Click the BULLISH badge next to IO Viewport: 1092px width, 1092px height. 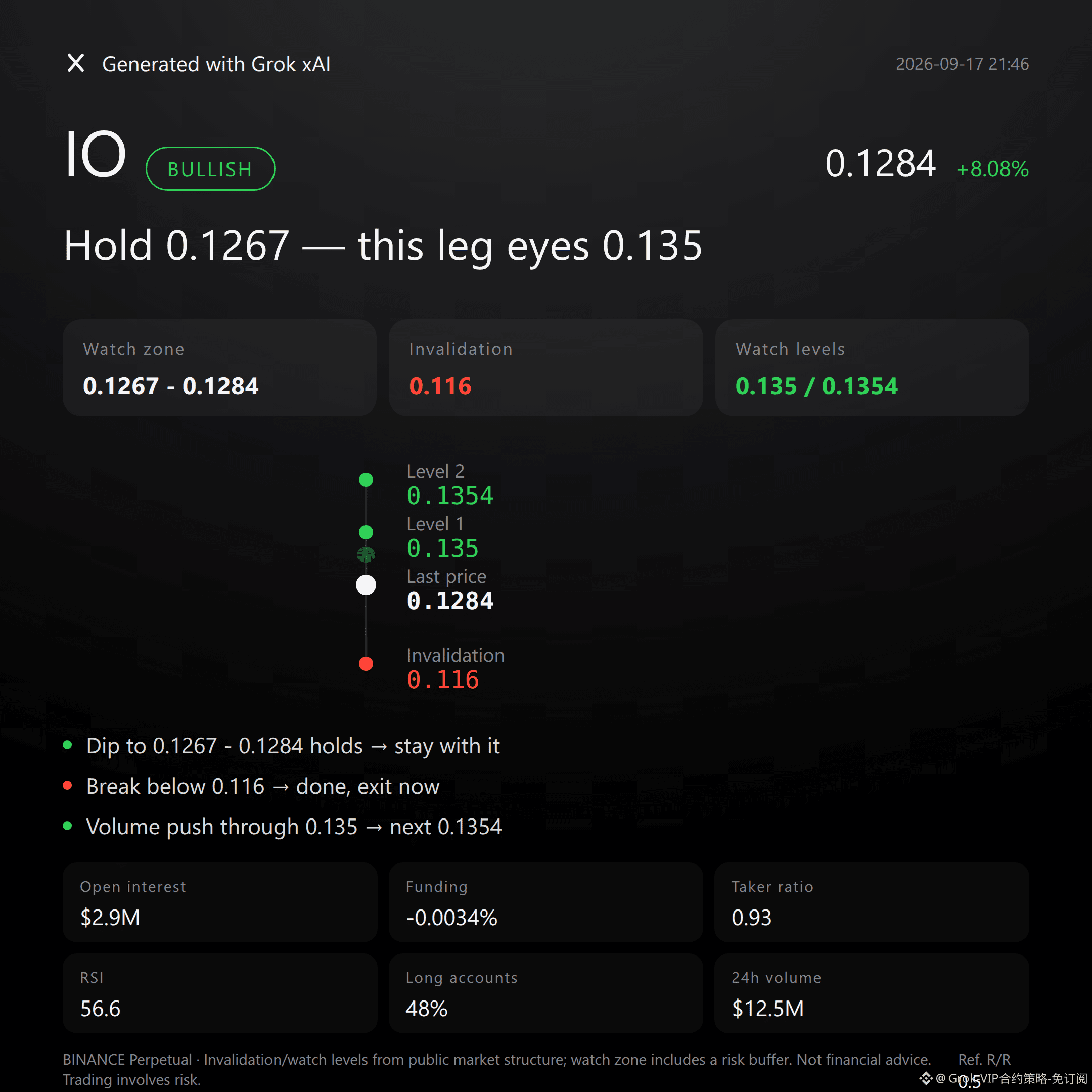[210, 168]
